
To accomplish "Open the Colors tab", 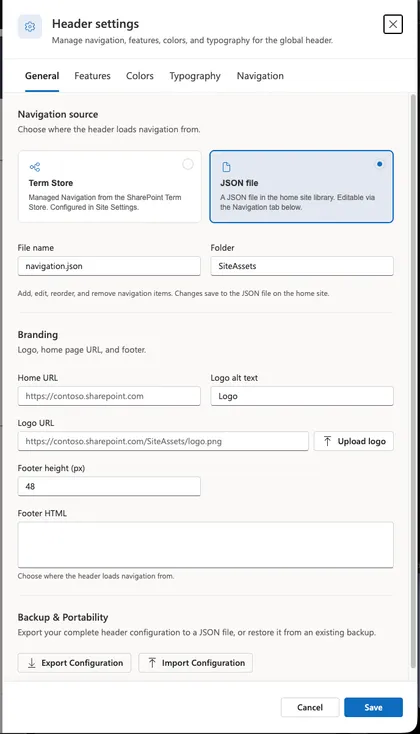I will (x=140, y=76).
